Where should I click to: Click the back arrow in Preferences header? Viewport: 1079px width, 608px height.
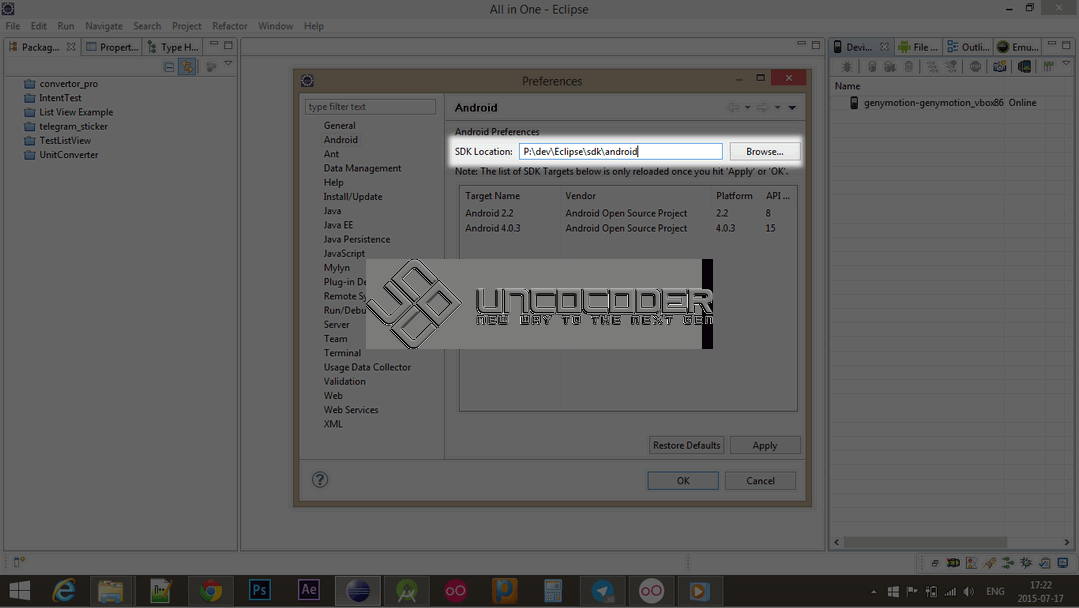733,107
